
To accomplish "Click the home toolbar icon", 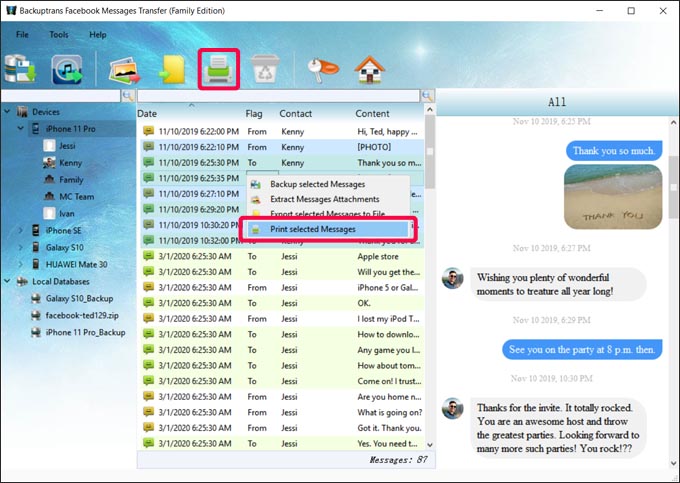I will tap(369, 69).
